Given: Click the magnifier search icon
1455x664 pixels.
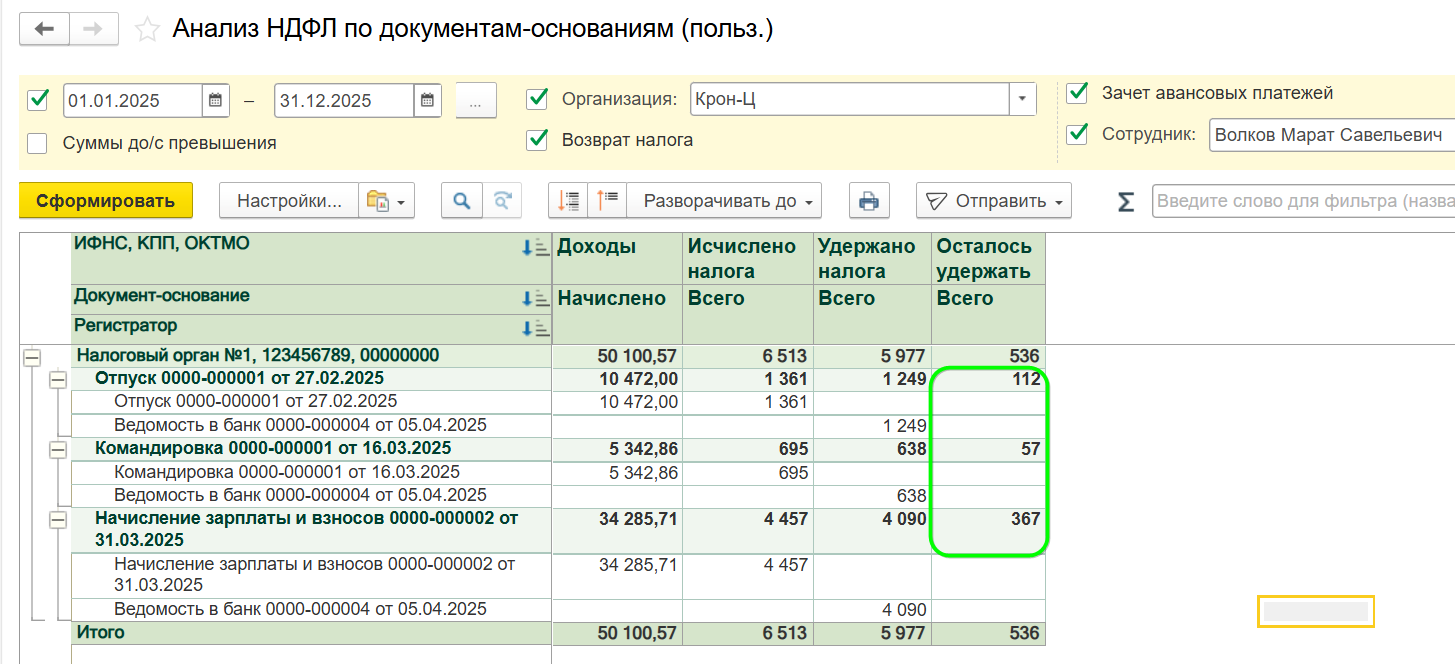Looking at the screenshot, I should tap(462, 200).
